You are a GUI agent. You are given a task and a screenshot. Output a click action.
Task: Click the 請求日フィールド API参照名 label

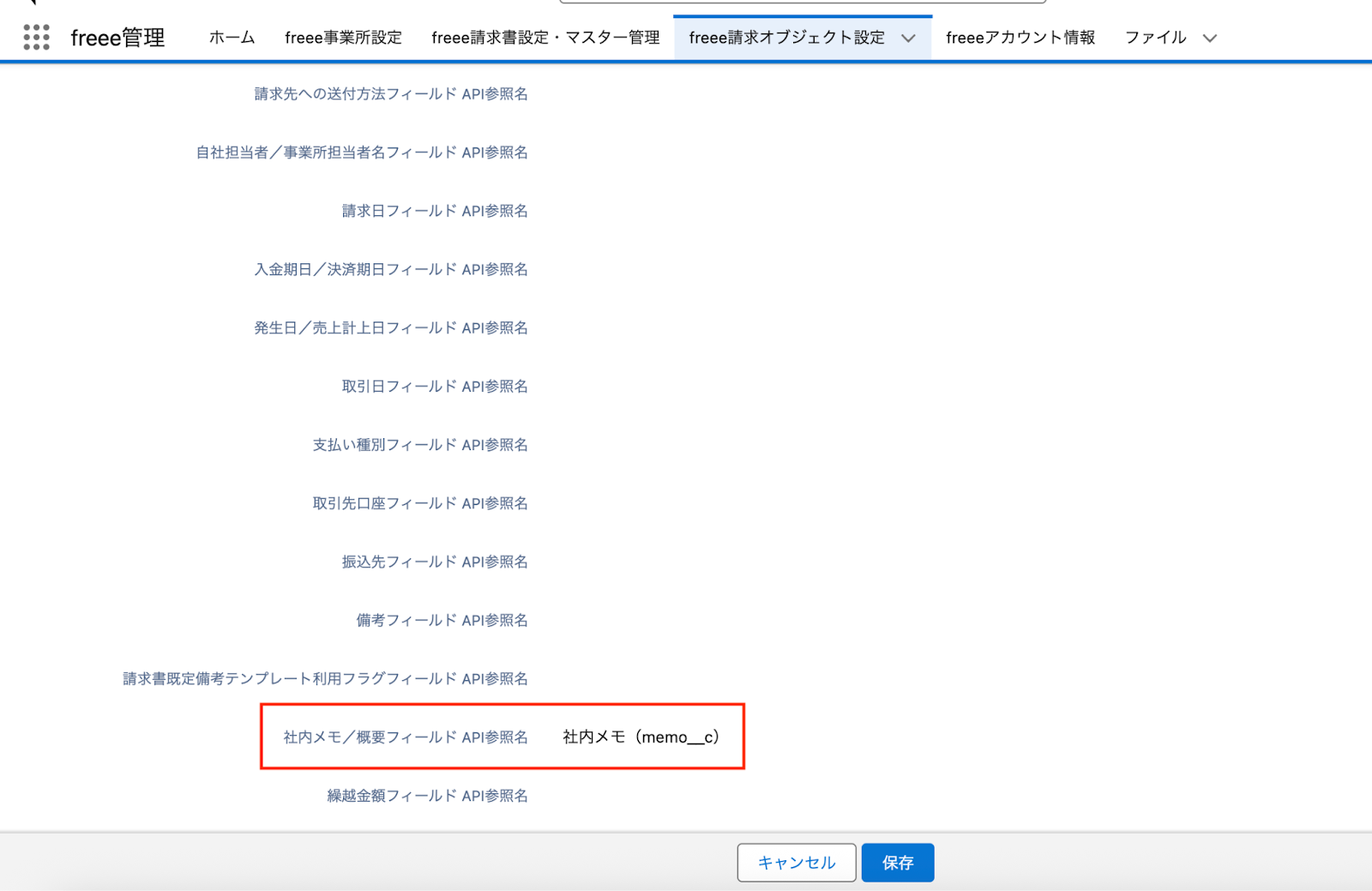[x=435, y=211]
